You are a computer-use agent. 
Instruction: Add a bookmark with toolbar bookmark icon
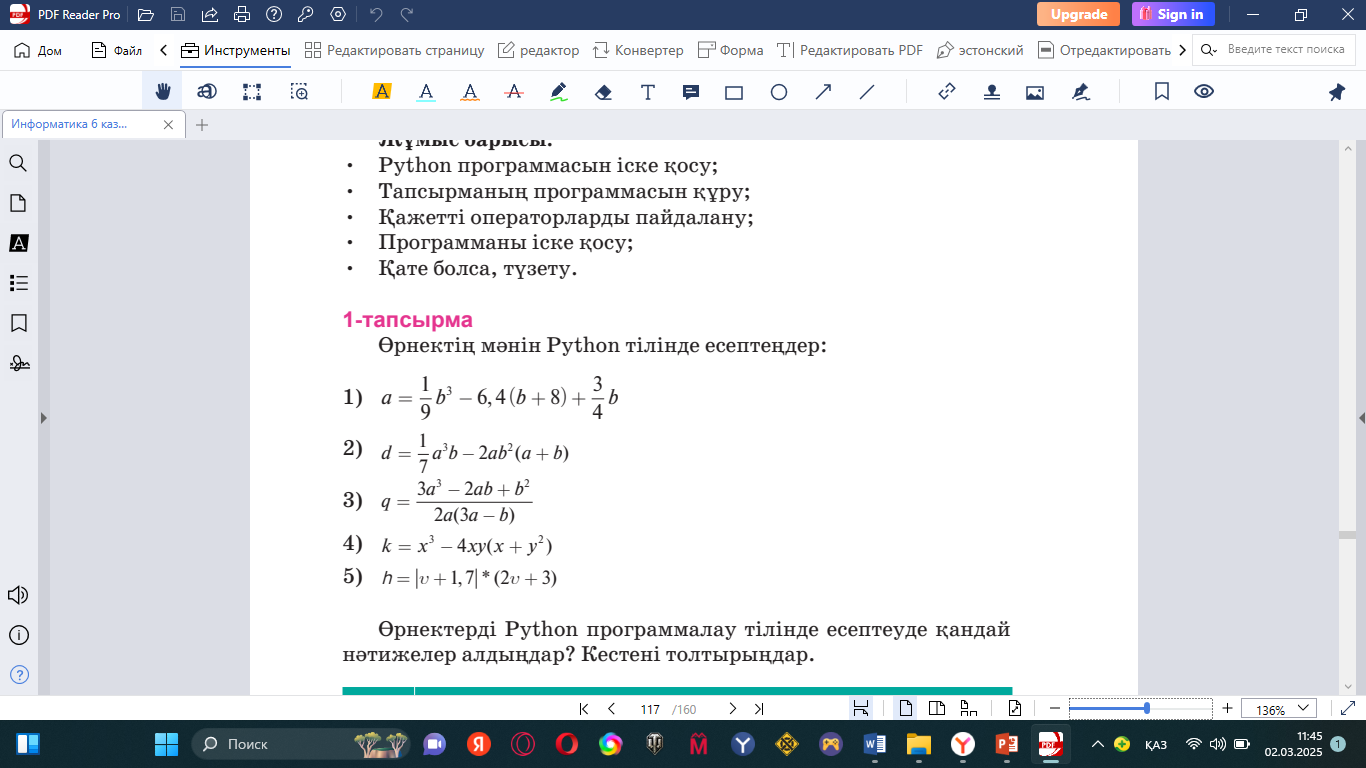1162,92
